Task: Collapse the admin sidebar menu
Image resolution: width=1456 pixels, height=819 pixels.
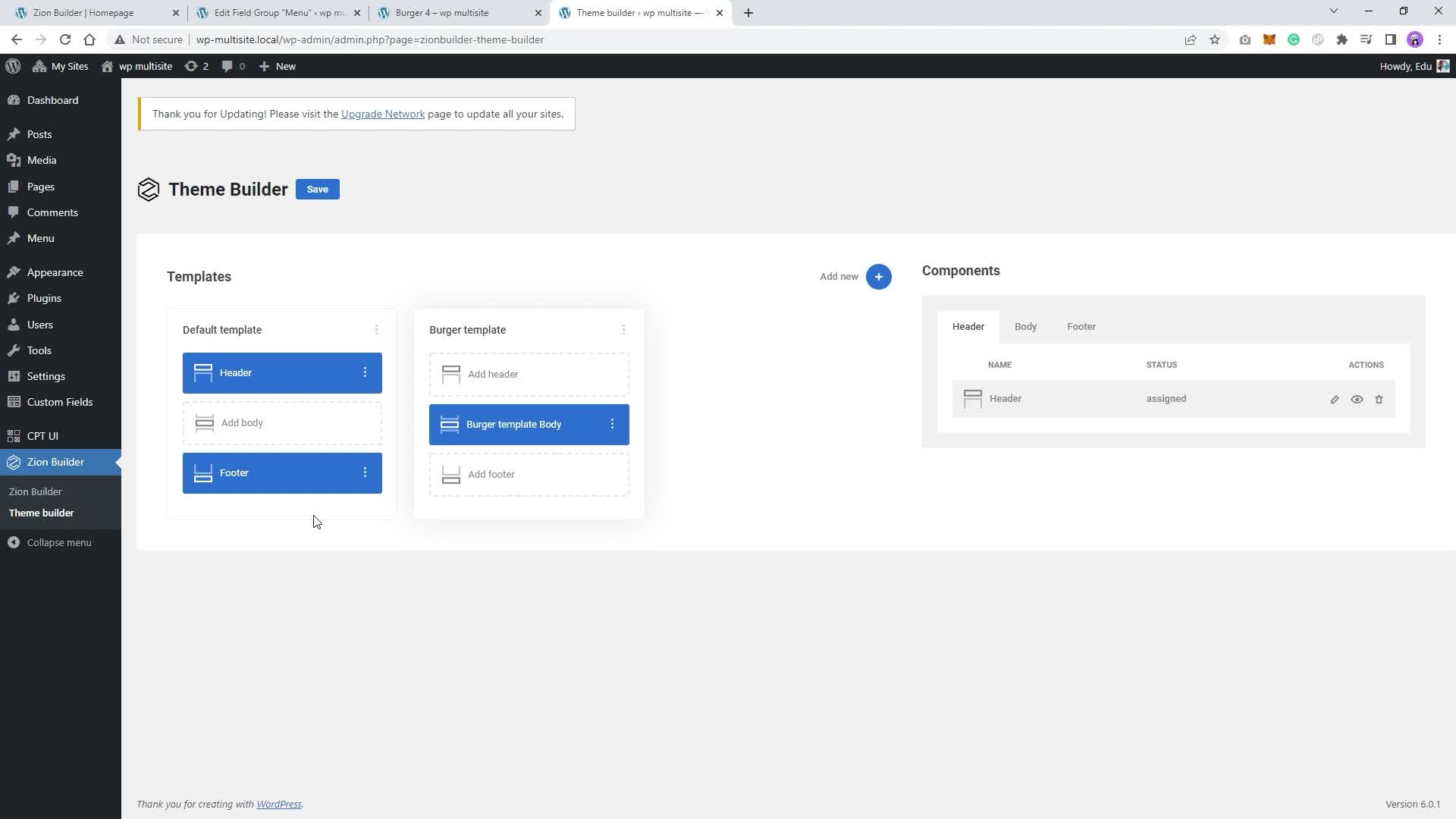Action: [x=61, y=542]
